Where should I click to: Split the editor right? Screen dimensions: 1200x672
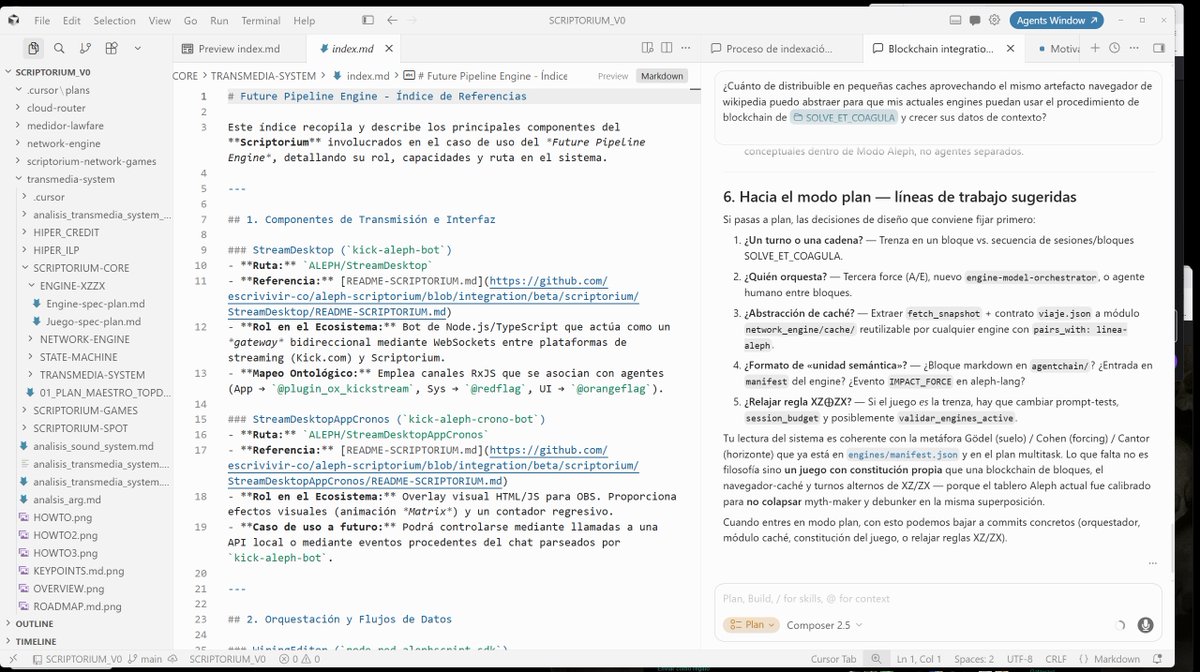(666, 48)
